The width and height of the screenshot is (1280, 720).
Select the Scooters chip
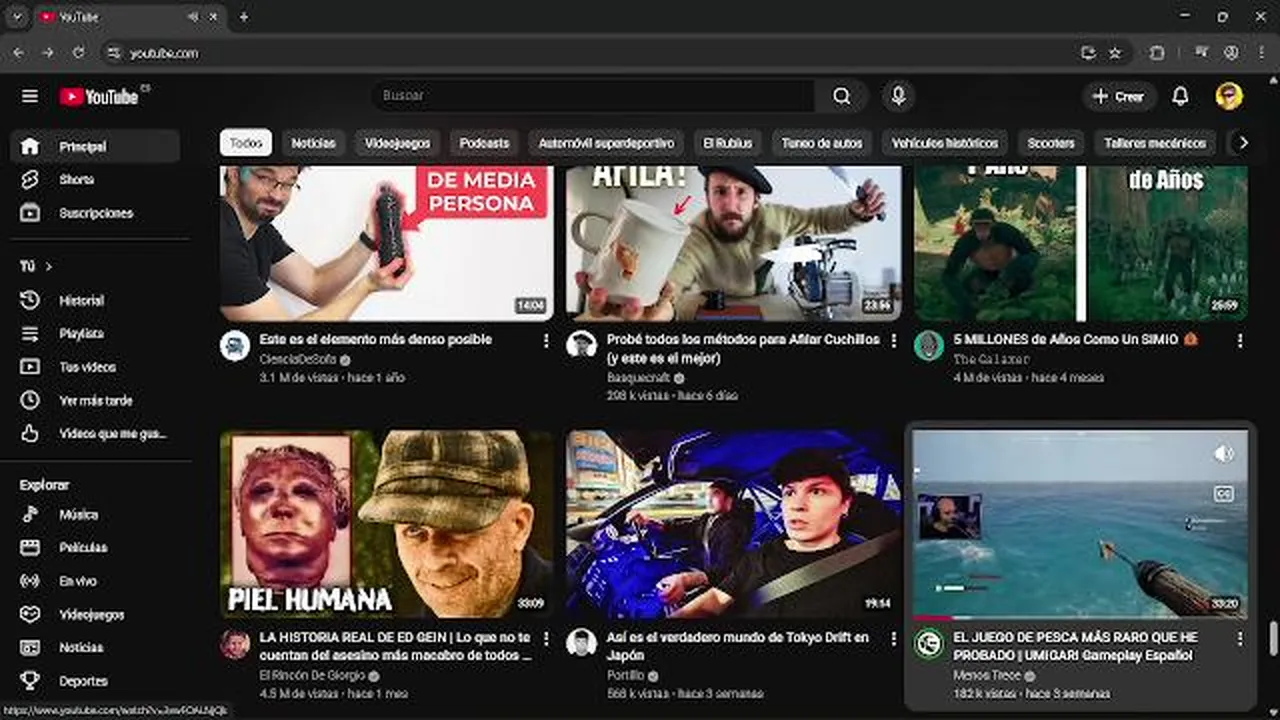1051,143
